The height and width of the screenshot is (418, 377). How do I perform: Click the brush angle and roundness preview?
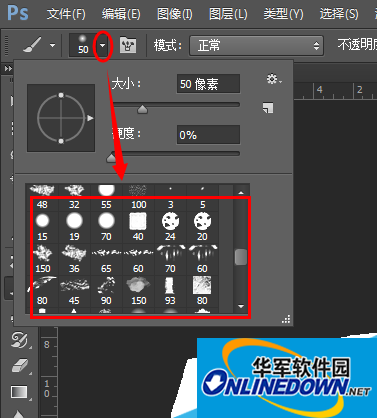[61, 118]
